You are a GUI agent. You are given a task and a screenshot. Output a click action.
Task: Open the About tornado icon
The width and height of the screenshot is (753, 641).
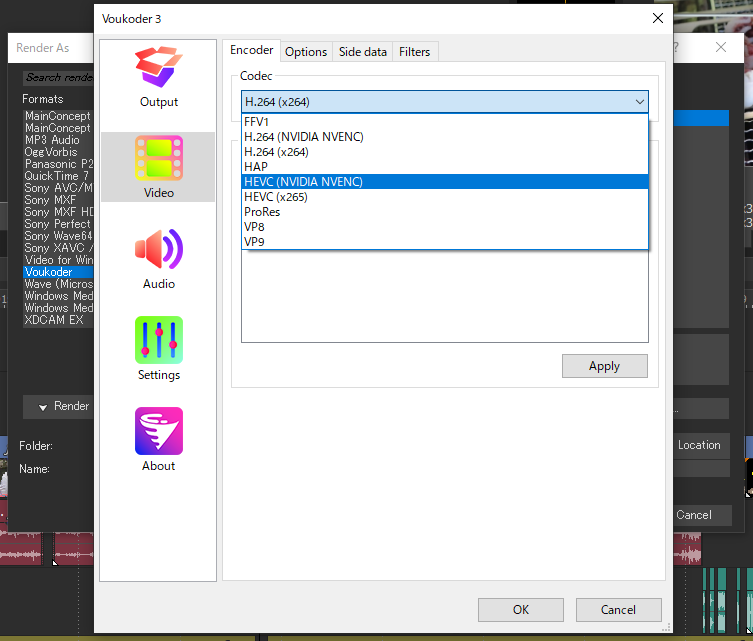point(159,432)
